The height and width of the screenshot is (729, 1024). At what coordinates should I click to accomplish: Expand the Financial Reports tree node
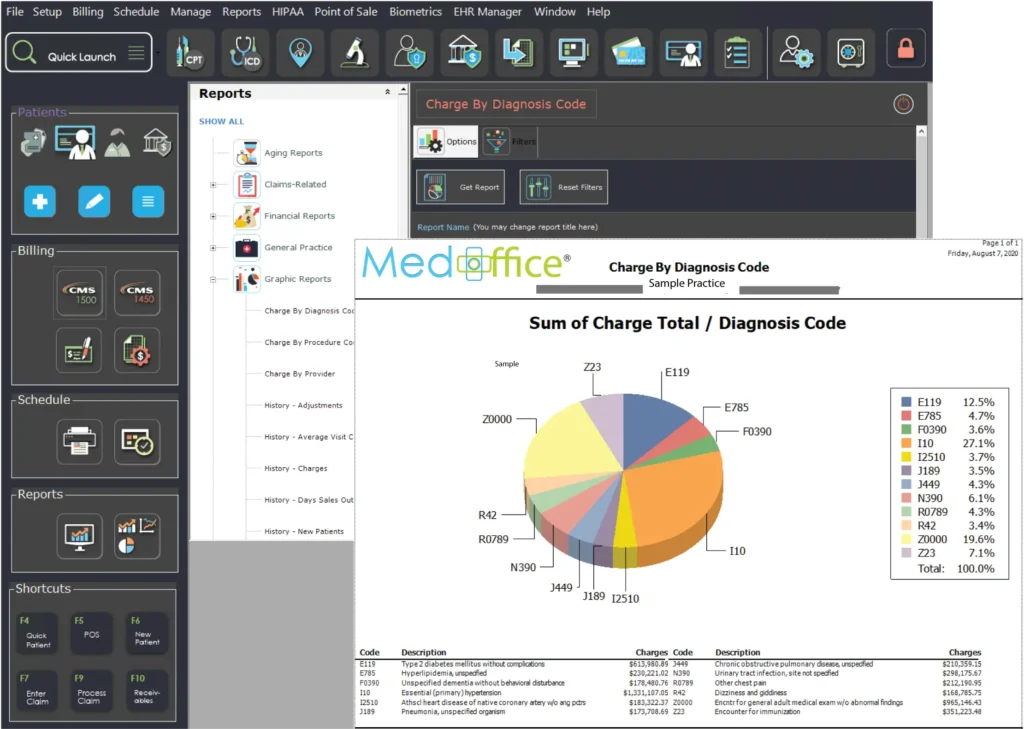coord(213,216)
